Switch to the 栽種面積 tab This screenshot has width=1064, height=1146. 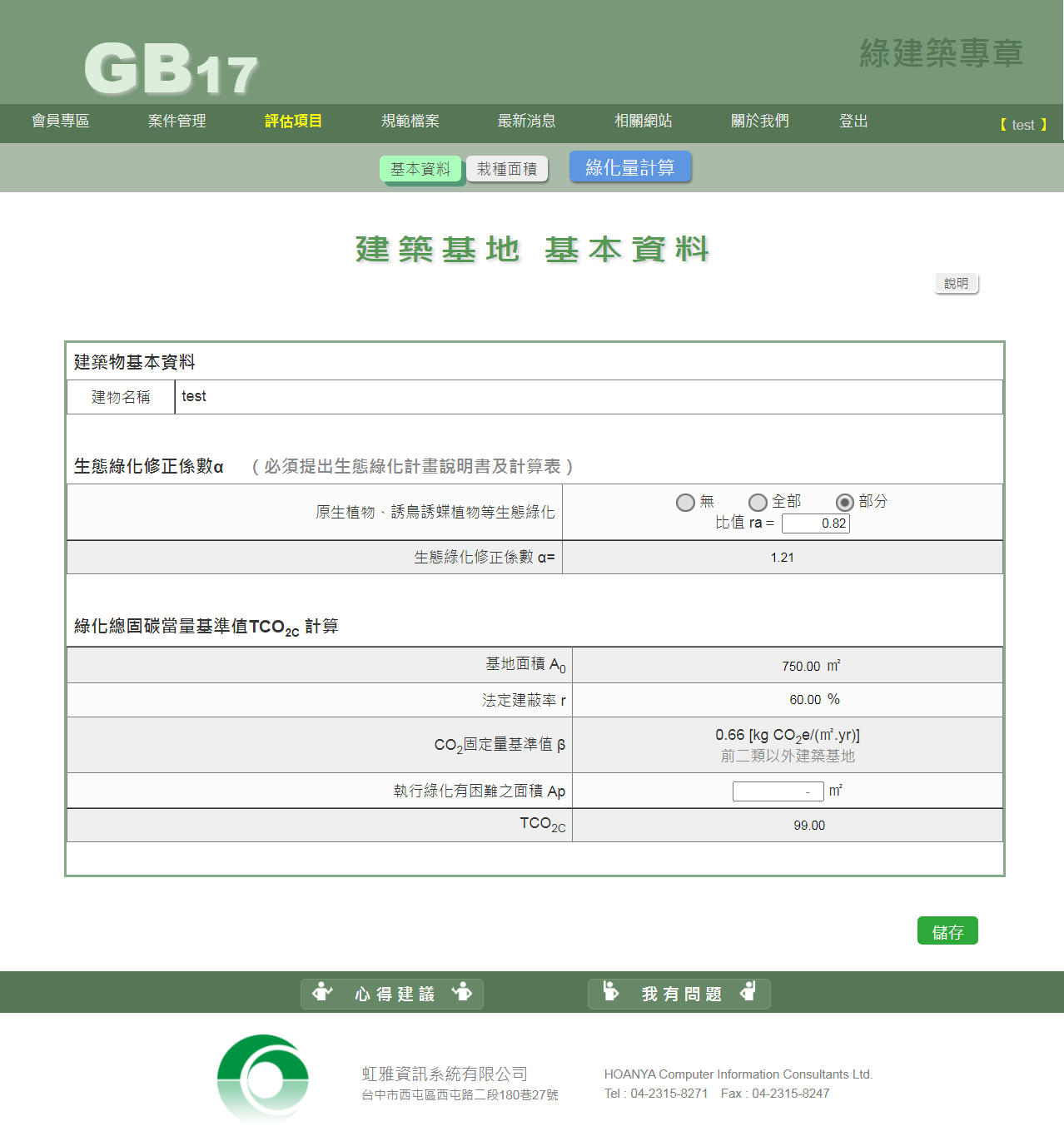pyautogui.click(x=507, y=169)
